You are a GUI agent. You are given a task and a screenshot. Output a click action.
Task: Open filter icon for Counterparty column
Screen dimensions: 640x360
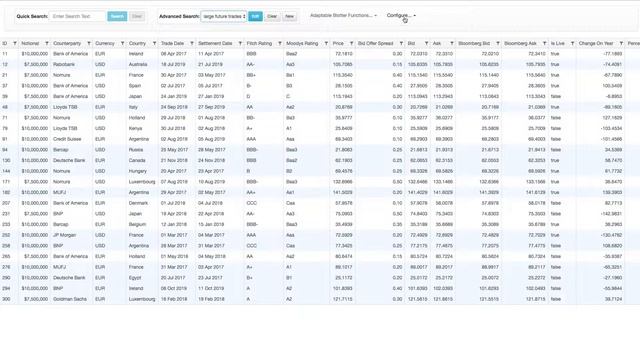coord(89,43)
